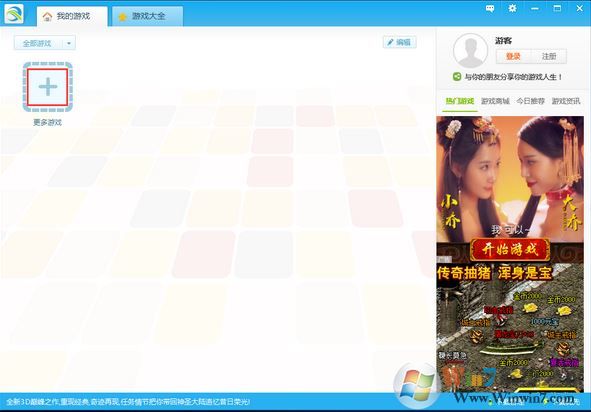Open the 与你的朋友分享你的游戏人生 link
591x412 pixels.
[x=513, y=77]
